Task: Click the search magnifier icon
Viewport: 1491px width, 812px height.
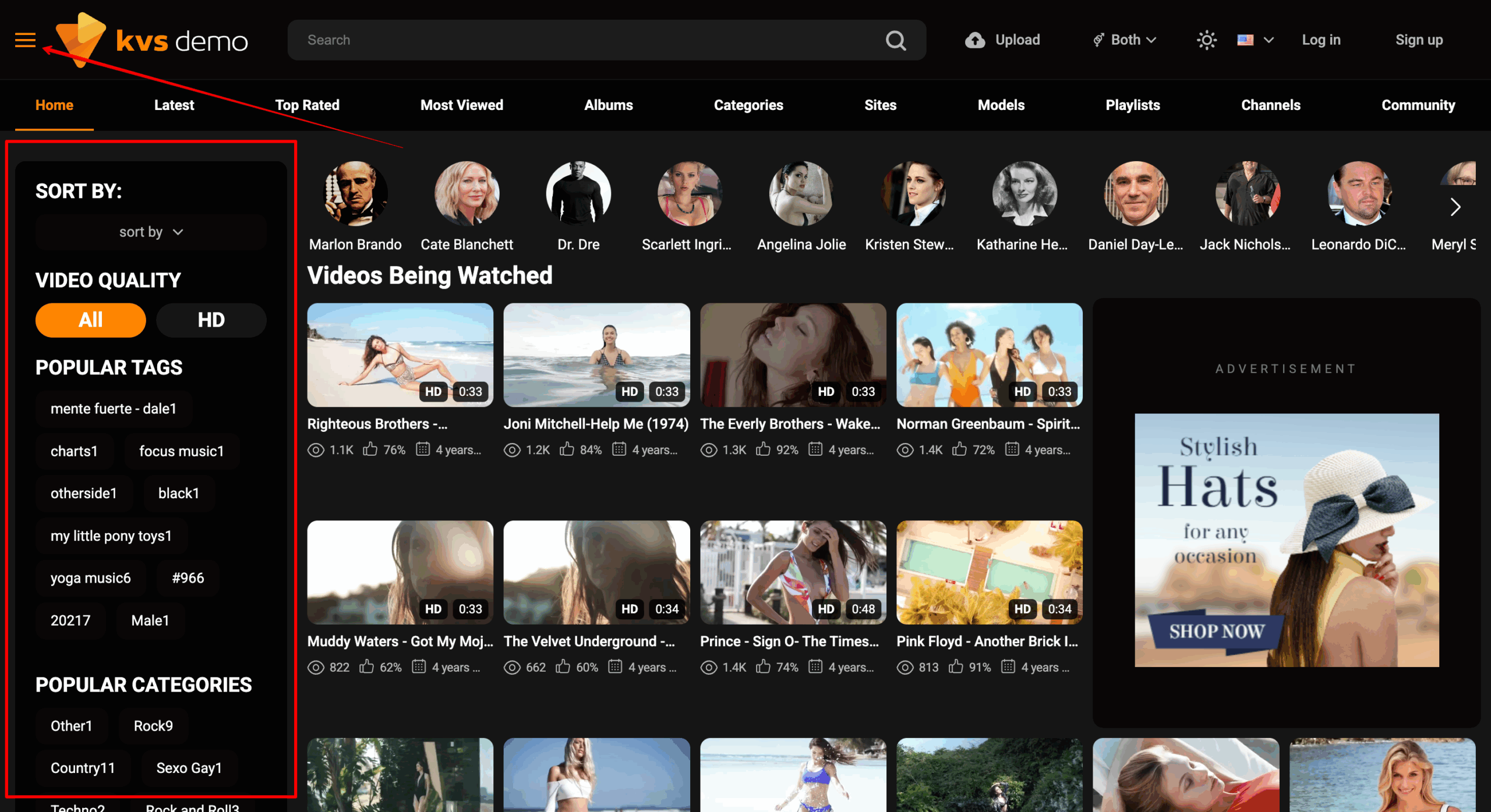Action: pyautogui.click(x=895, y=40)
